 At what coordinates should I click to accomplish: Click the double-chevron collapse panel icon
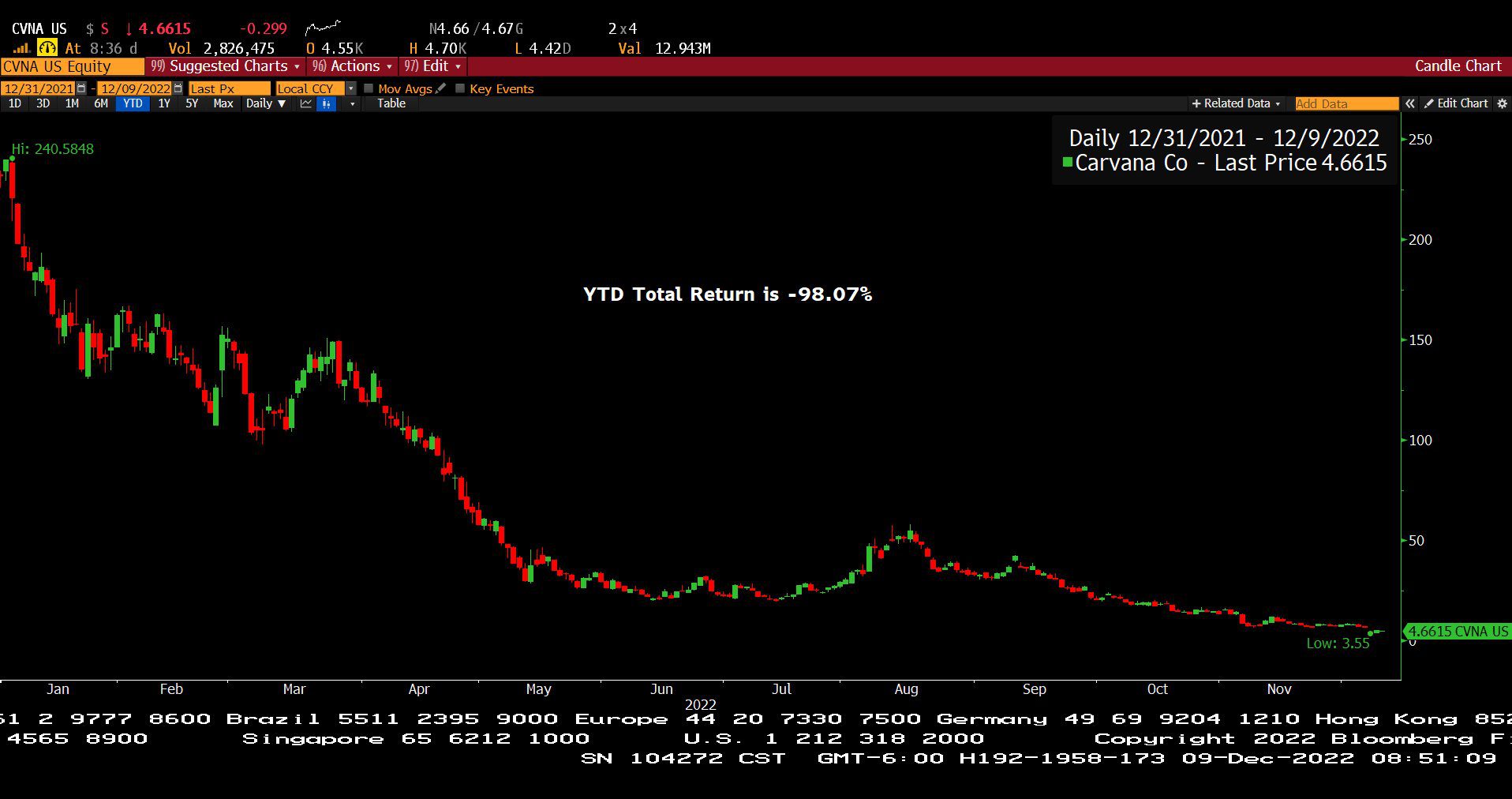[x=1410, y=103]
